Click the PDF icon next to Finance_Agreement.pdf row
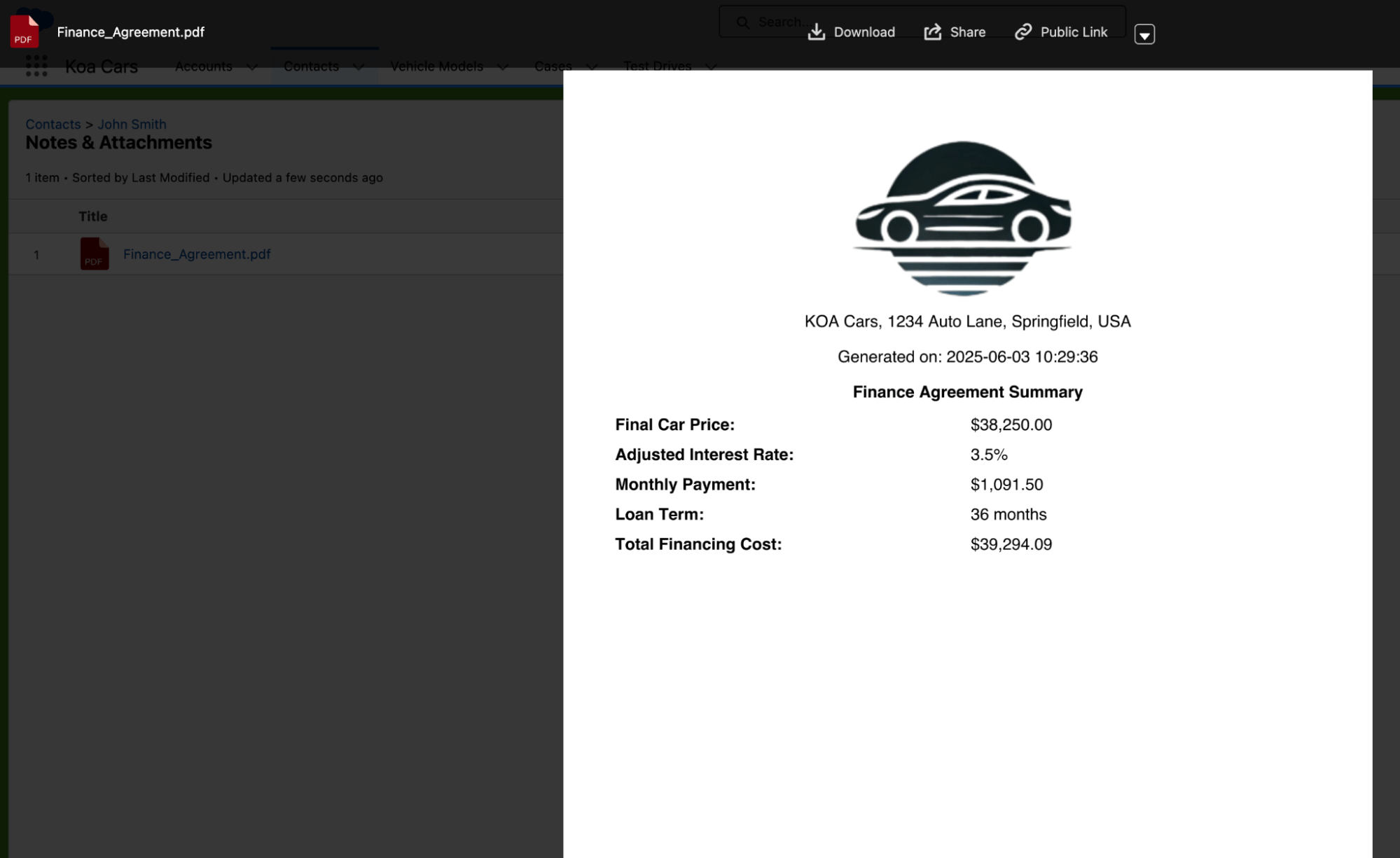 click(x=94, y=254)
